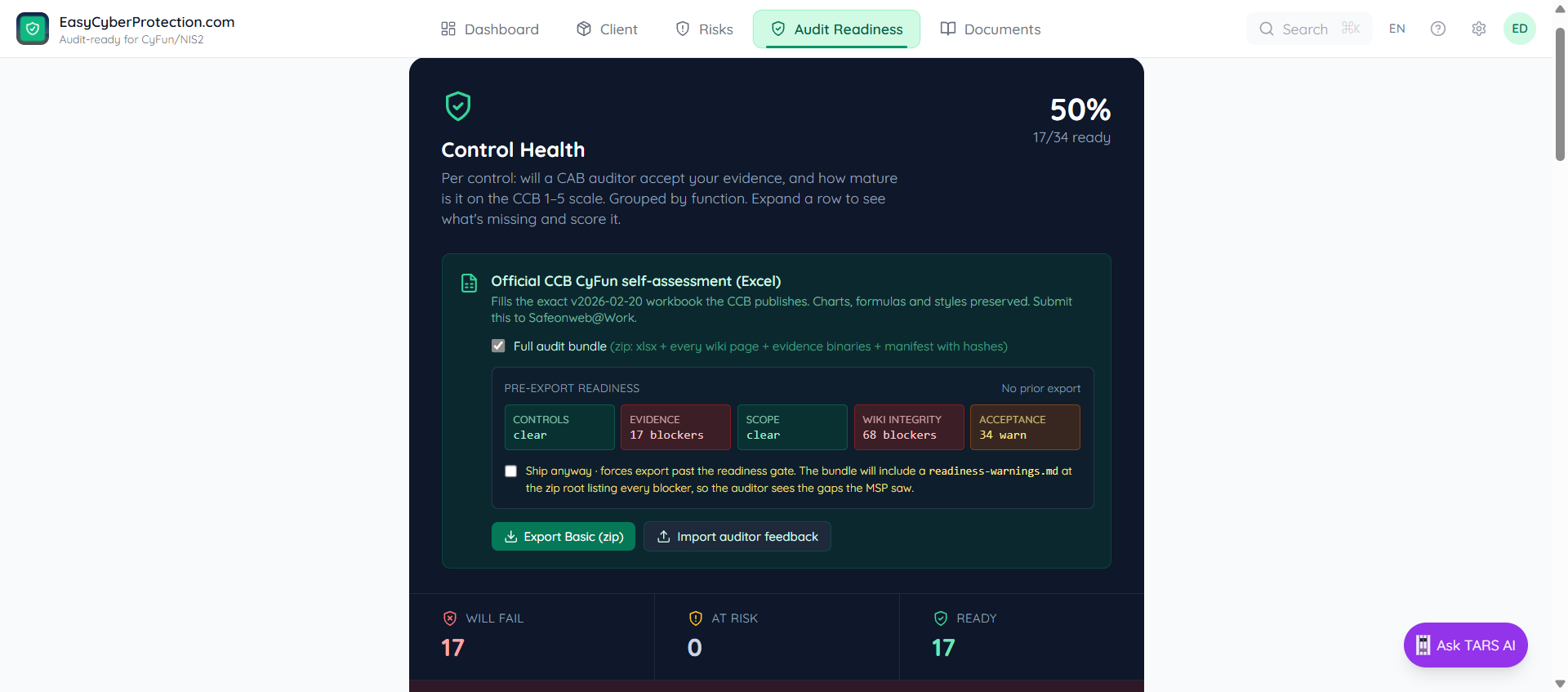Select the AT RISK 0 count
1568x692 pixels.
(695, 648)
